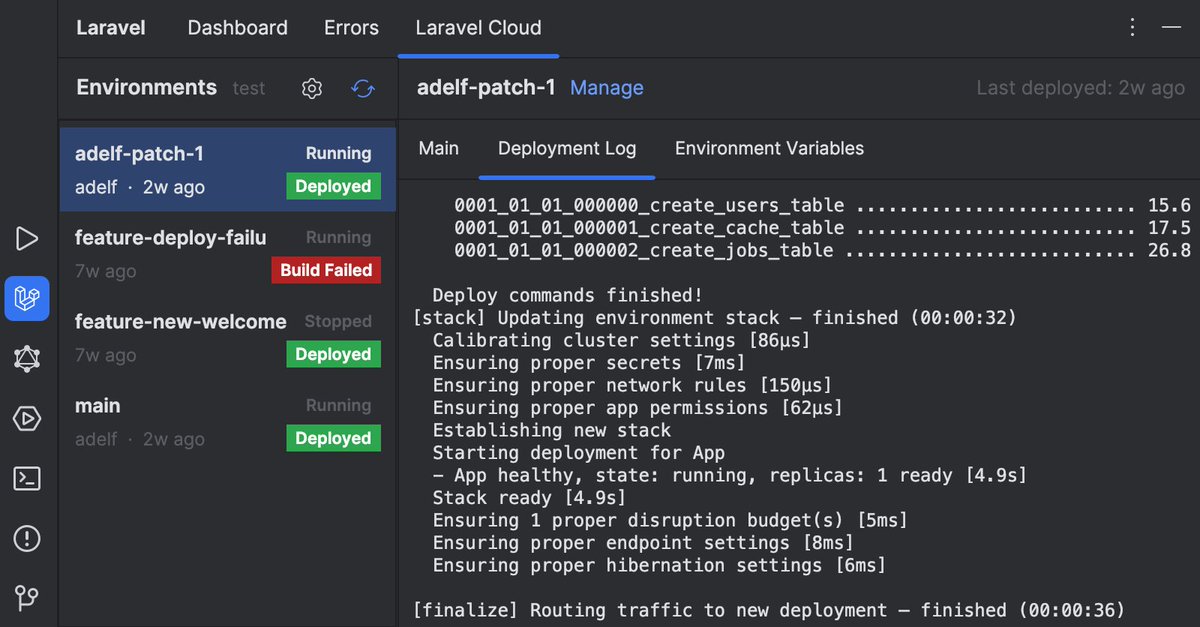Screen dimensions: 1200x627
Task: Click the '[finalize] Routing traffic' log line
Action: 768,610
